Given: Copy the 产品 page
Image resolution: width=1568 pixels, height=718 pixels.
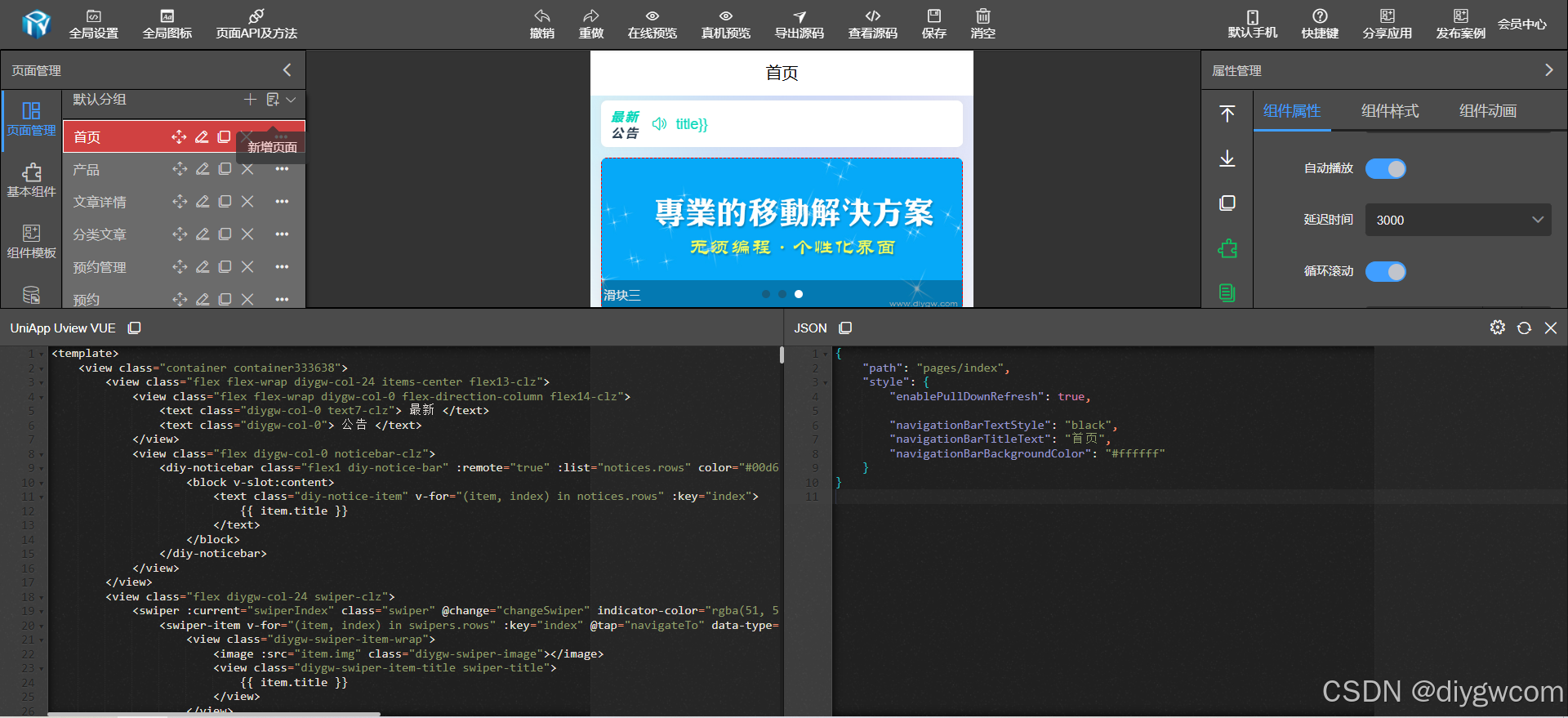Looking at the screenshot, I should pyautogui.click(x=225, y=169).
